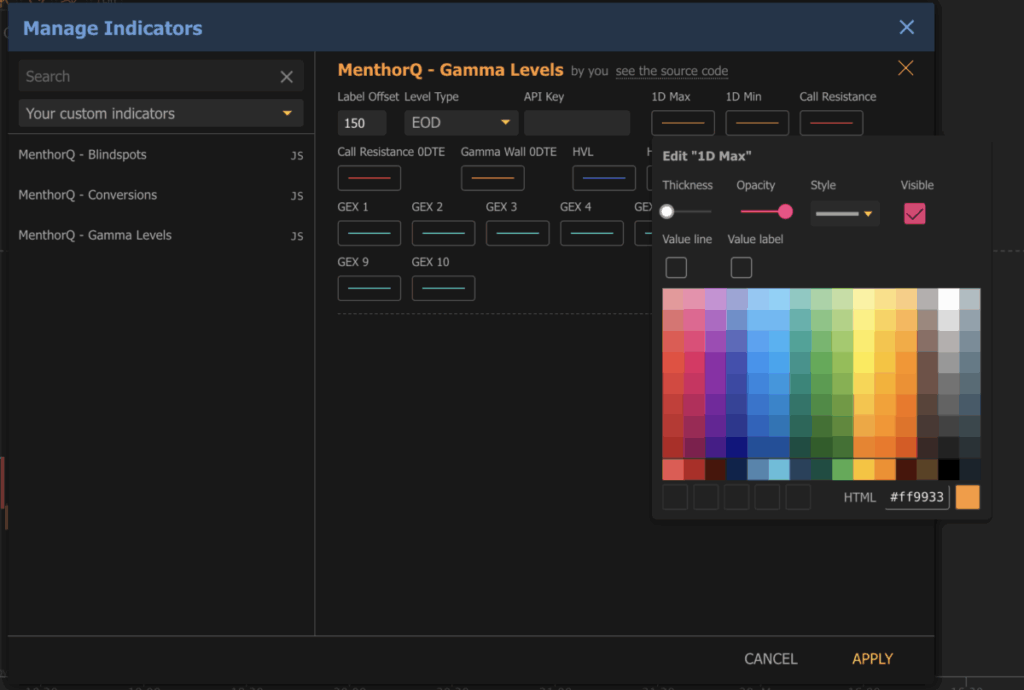Screen dimensions: 1024x690
Task: Open the HVL blue line editor
Action: point(605,177)
